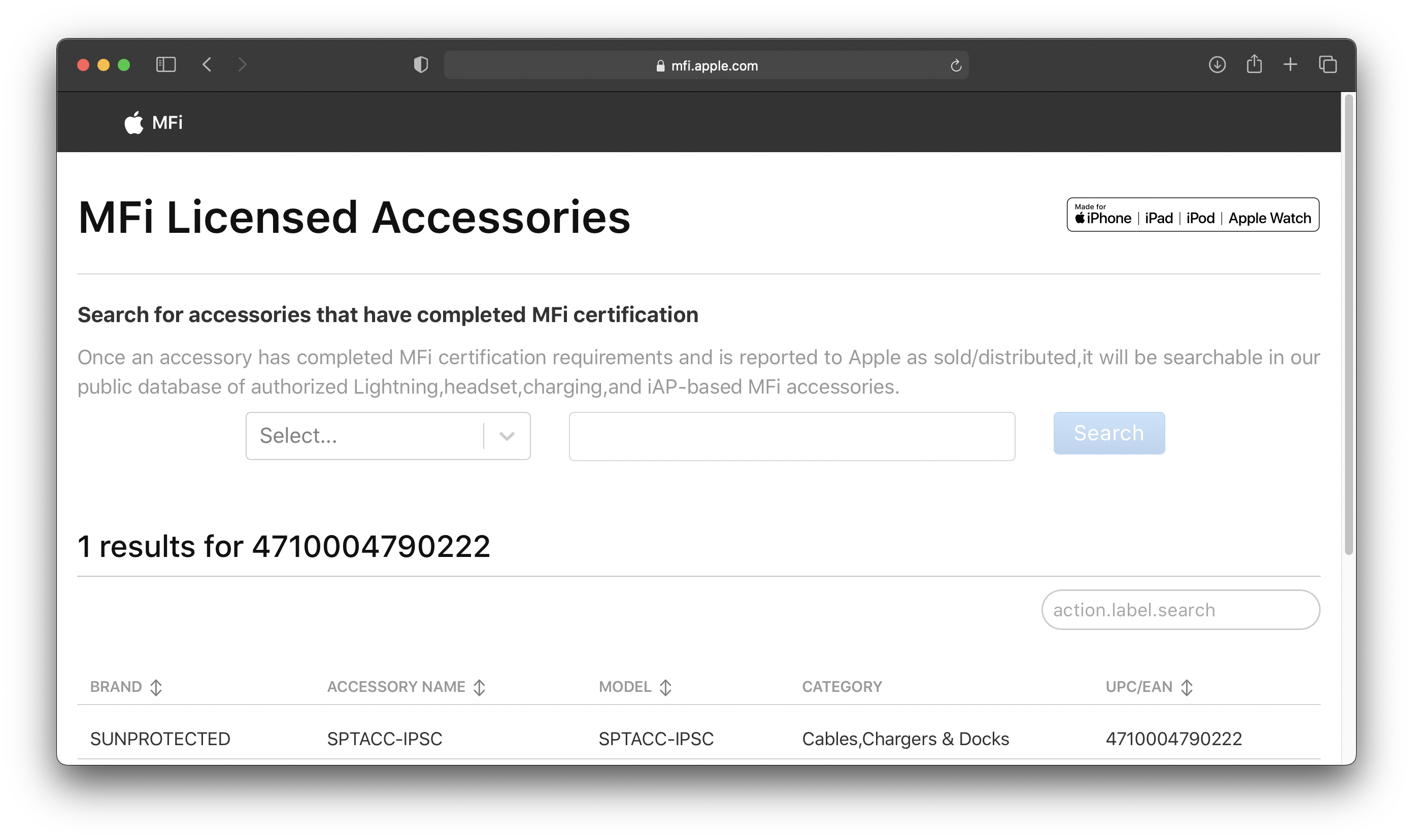Go back to previous page

(x=207, y=64)
